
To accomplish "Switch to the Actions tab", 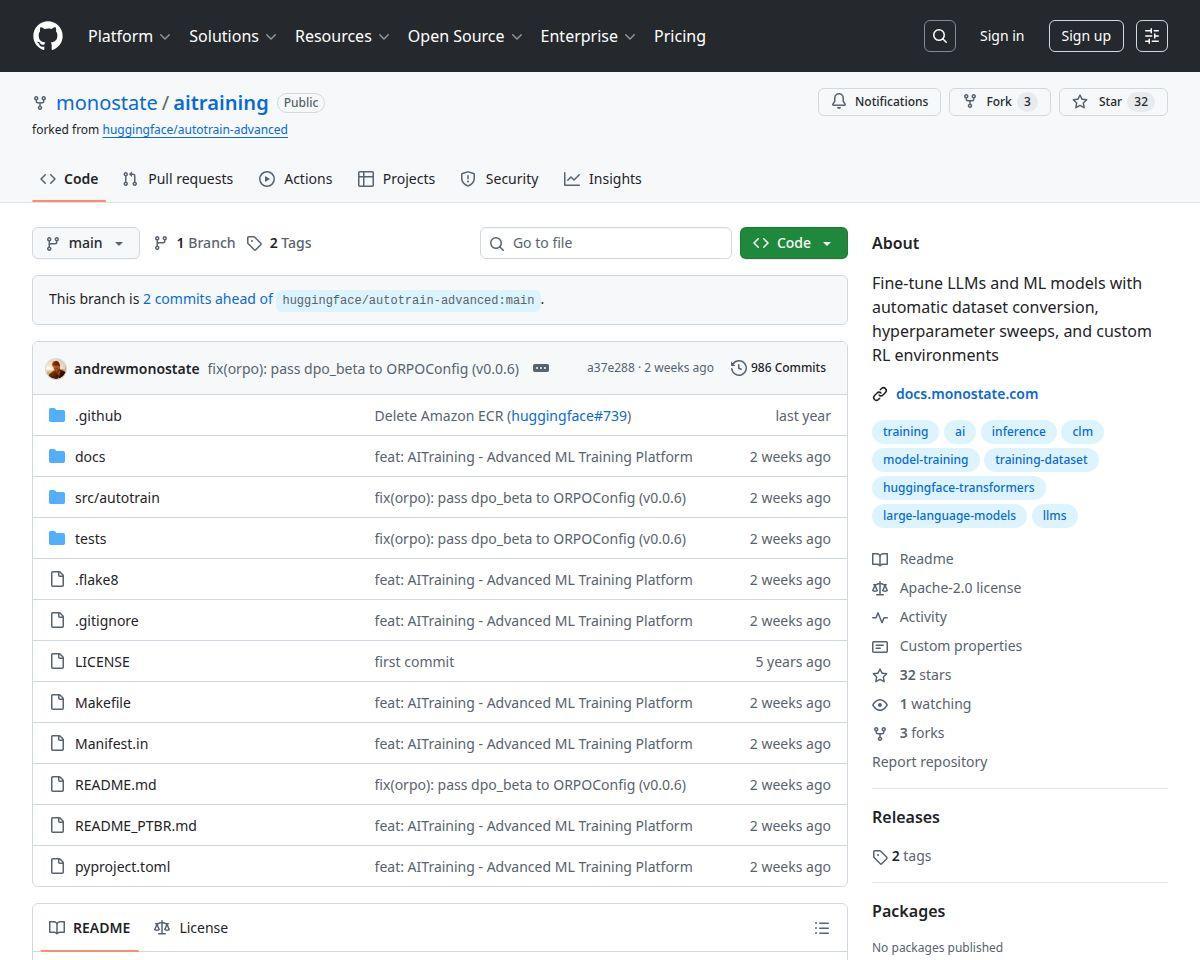I will 296,179.
